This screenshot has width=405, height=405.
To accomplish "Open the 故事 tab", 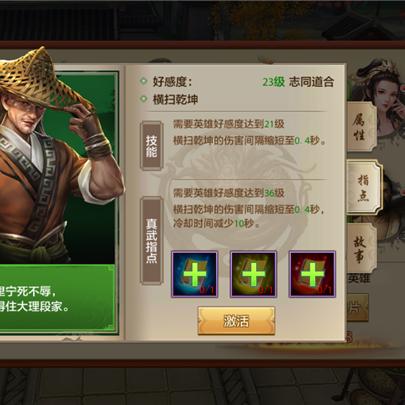I will (x=361, y=248).
